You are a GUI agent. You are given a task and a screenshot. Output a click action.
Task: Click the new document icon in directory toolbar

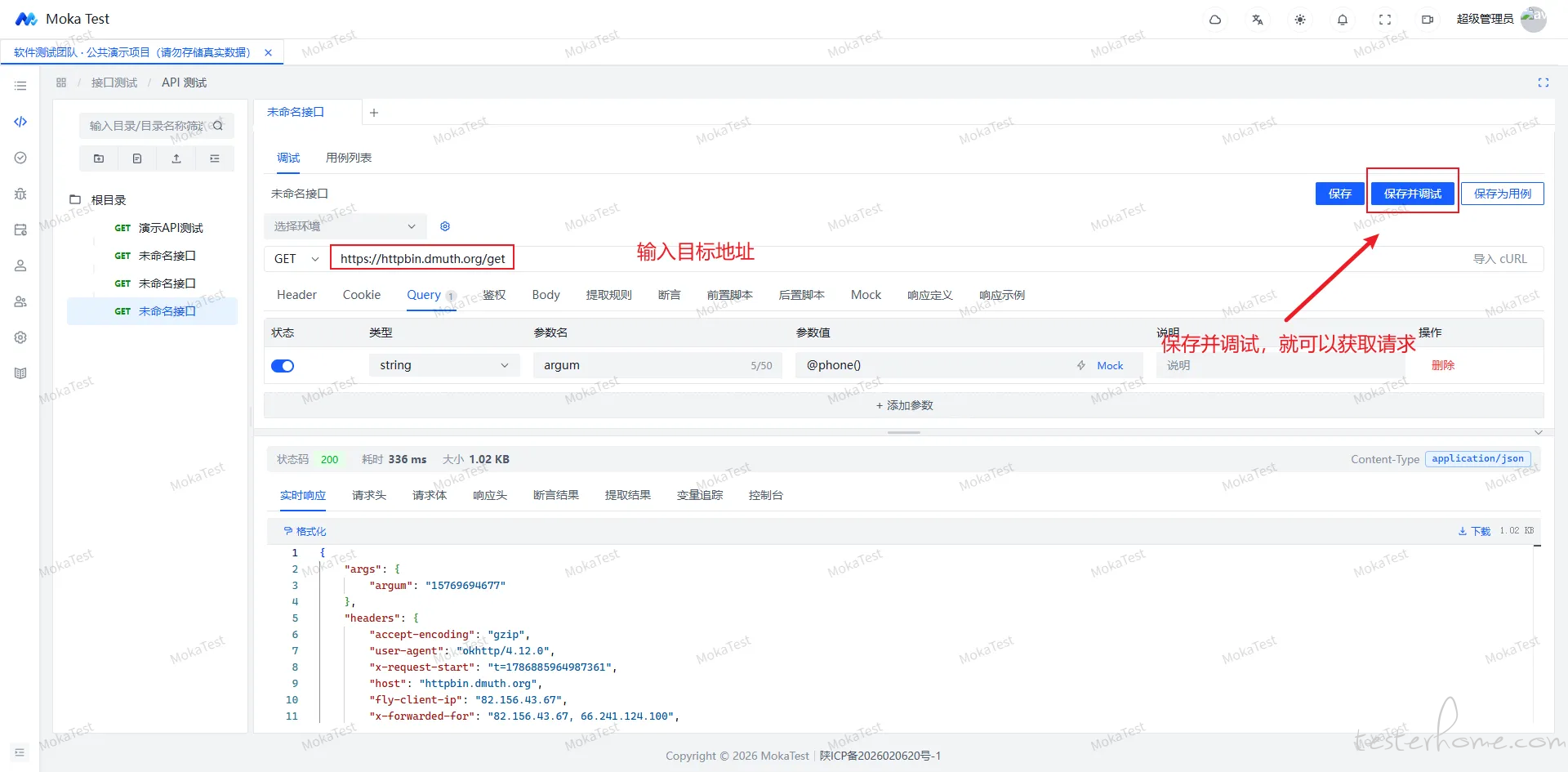click(137, 158)
